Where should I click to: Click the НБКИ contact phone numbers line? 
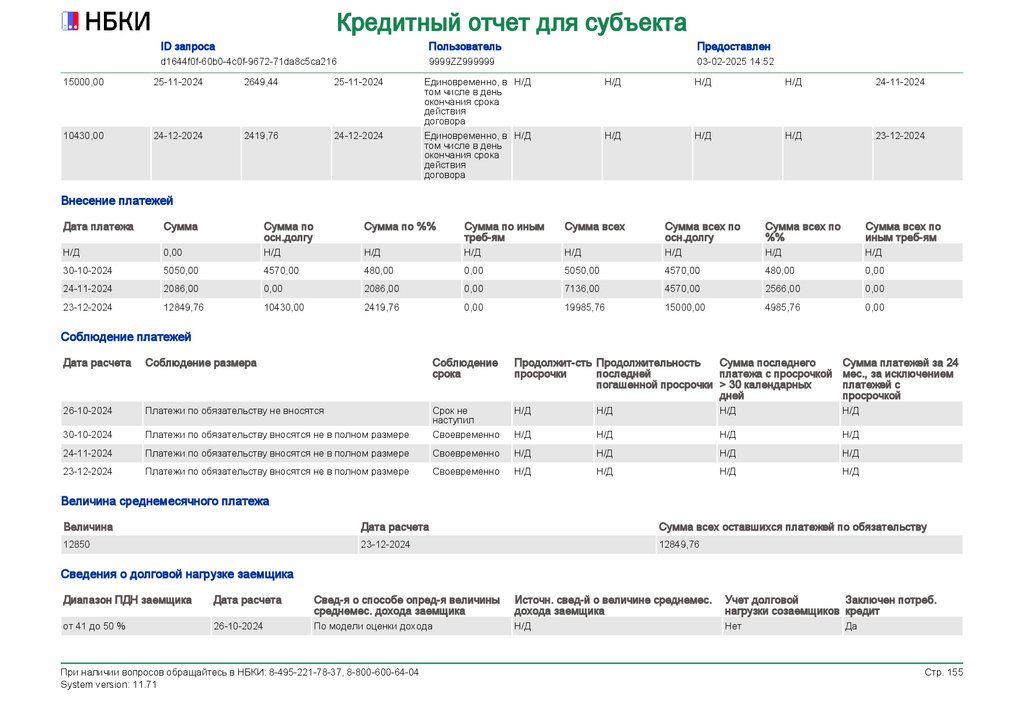pos(240,672)
